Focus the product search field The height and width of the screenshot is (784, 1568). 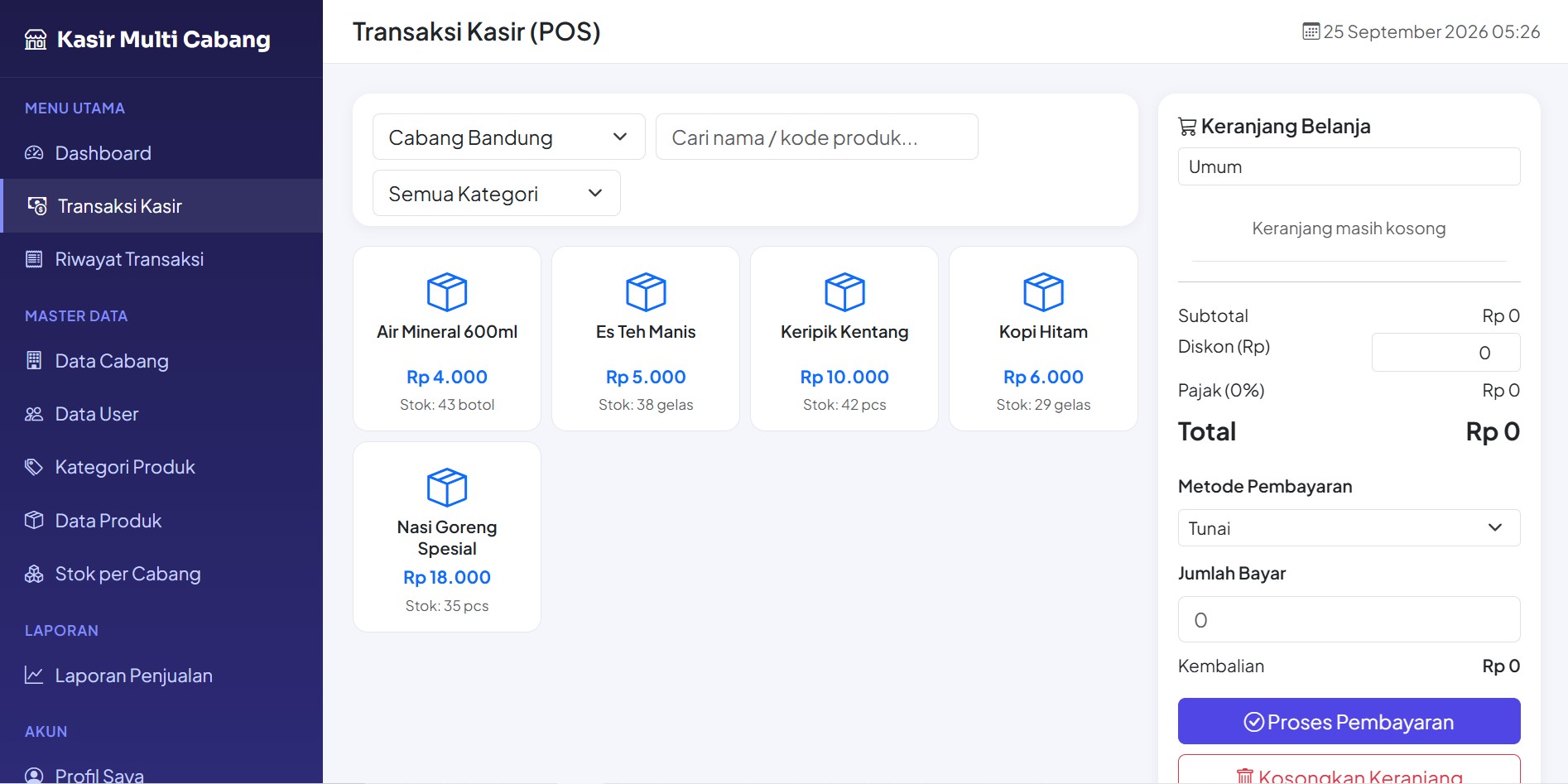816,137
